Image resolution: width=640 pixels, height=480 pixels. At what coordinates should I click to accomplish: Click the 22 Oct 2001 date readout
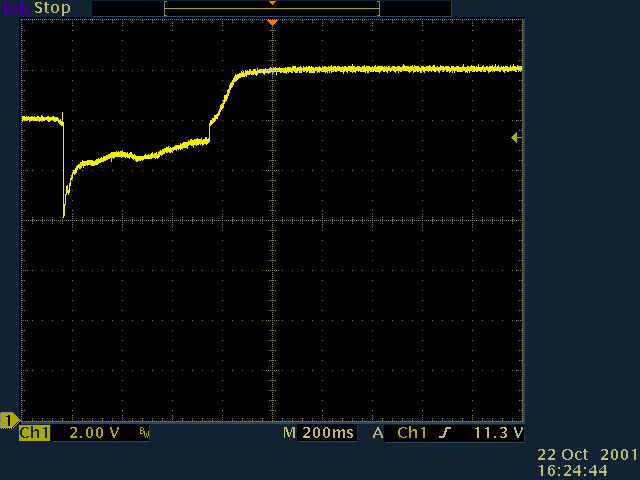pyautogui.click(x=587, y=454)
